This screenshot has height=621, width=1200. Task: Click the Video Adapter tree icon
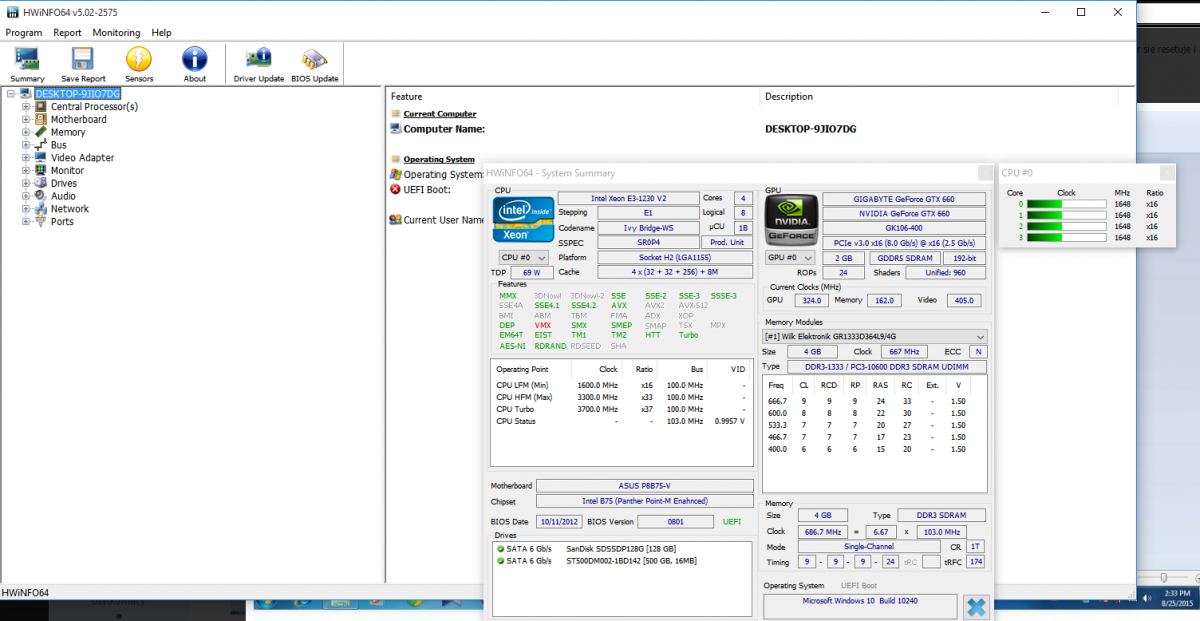41,157
